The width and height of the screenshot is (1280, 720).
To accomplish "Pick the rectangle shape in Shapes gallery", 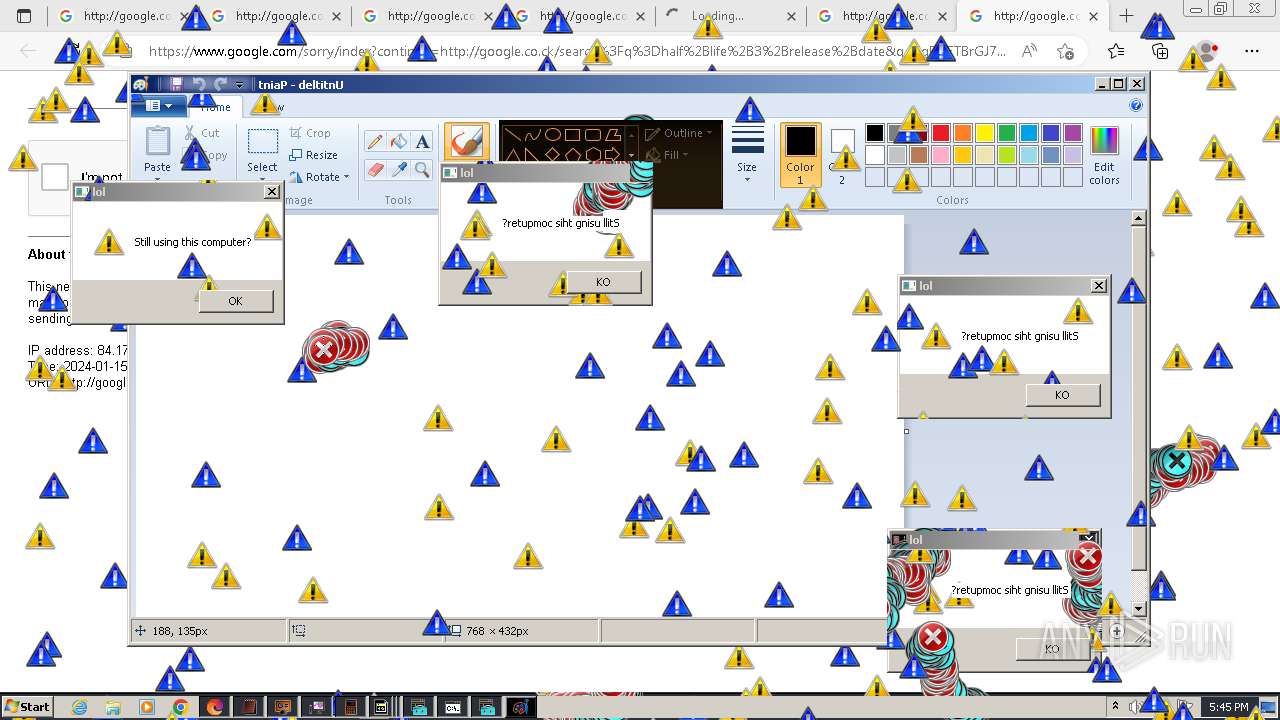I will click(x=571, y=134).
